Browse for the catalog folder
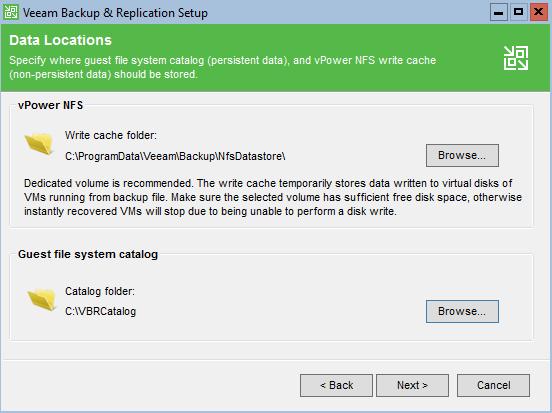Image resolution: width=552 pixels, height=413 pixels. 462,311
